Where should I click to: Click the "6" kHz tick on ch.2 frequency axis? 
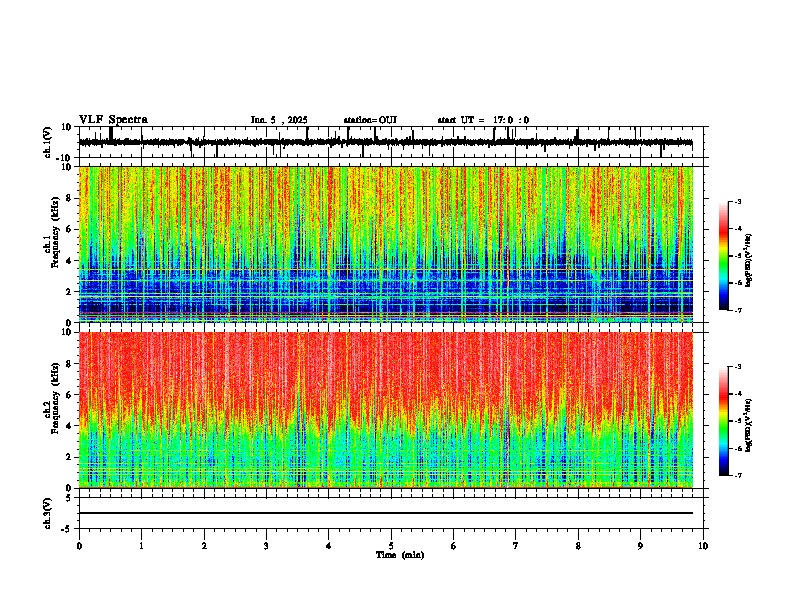[70, 395]
